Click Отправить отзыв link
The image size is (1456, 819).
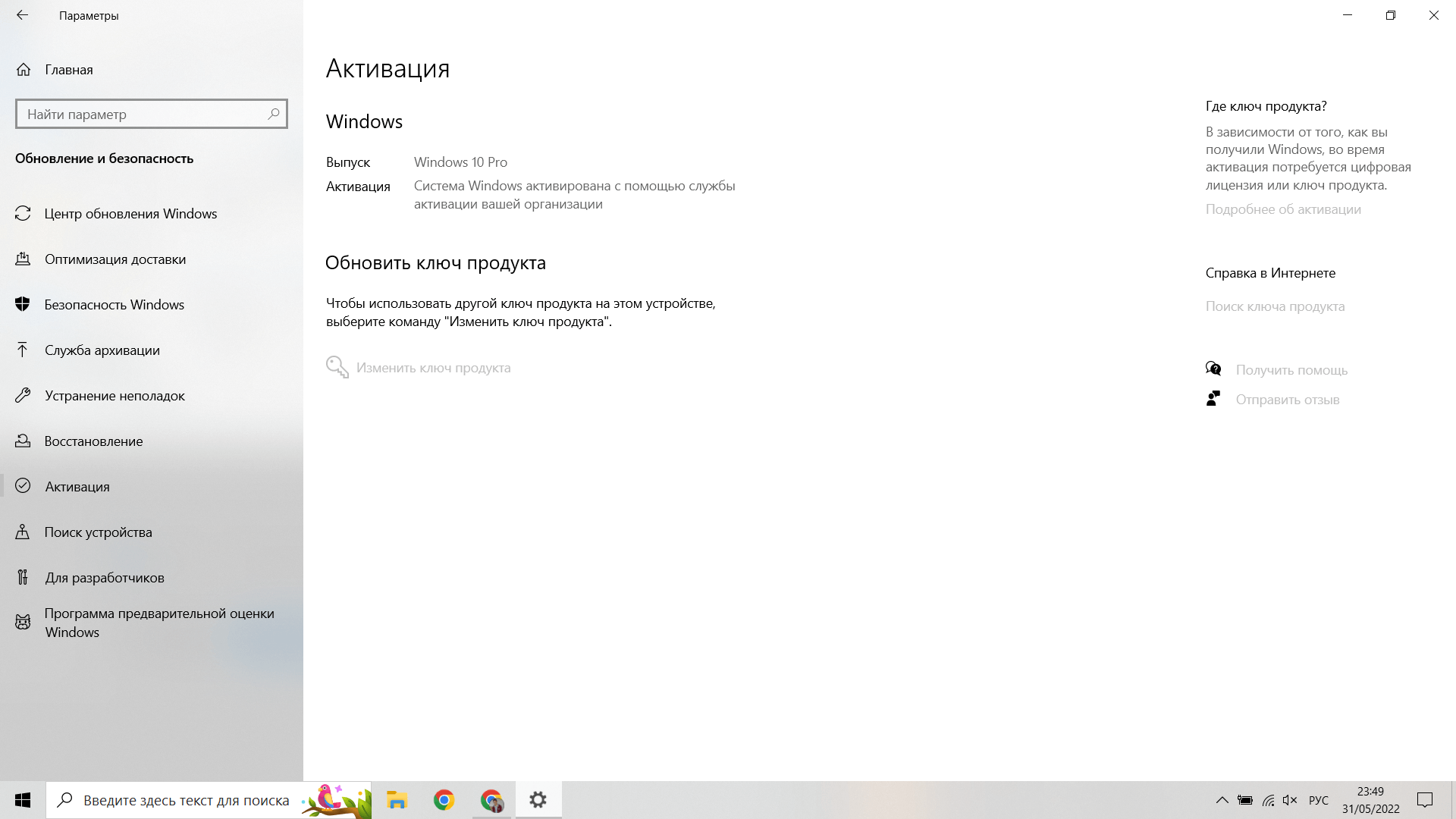[1288, 400]
